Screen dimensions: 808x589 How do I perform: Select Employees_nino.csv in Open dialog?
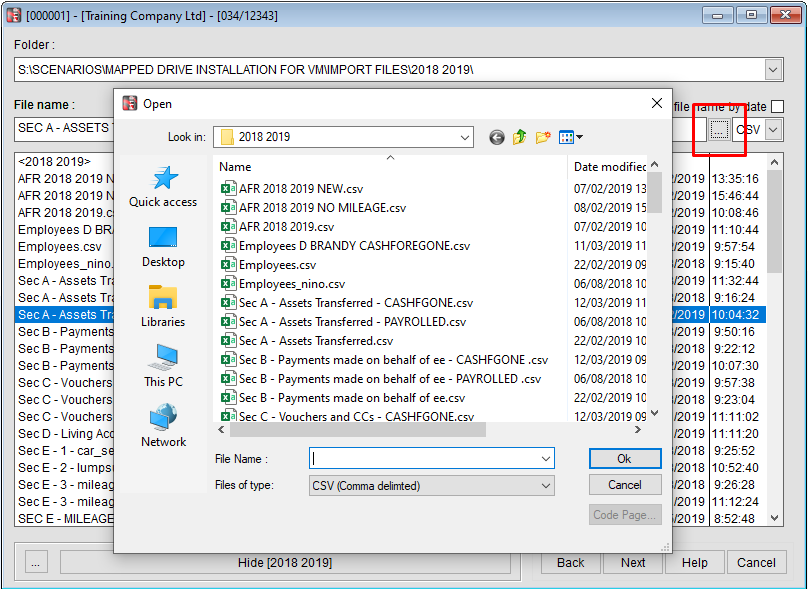283,284
